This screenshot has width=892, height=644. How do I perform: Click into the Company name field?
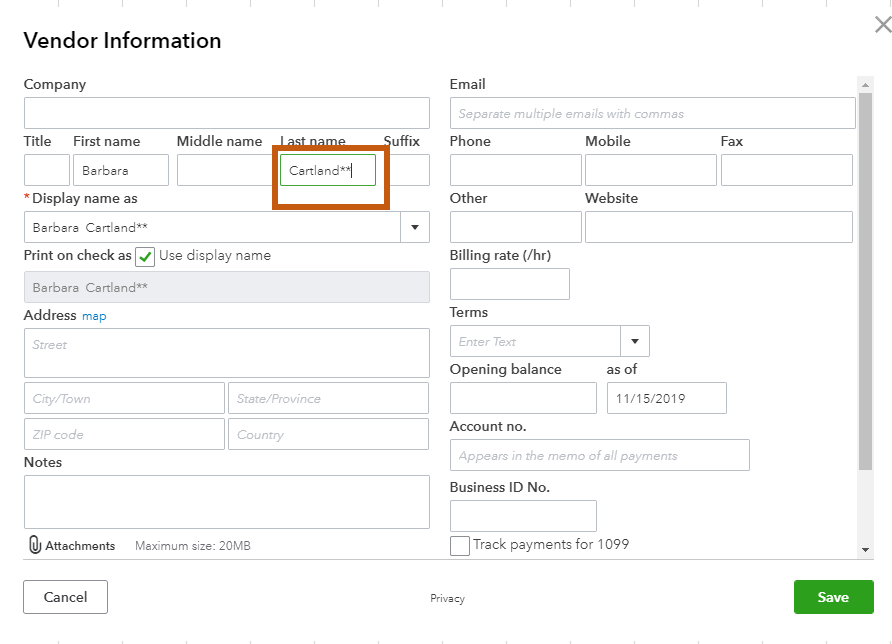click(x=226, y=113)
